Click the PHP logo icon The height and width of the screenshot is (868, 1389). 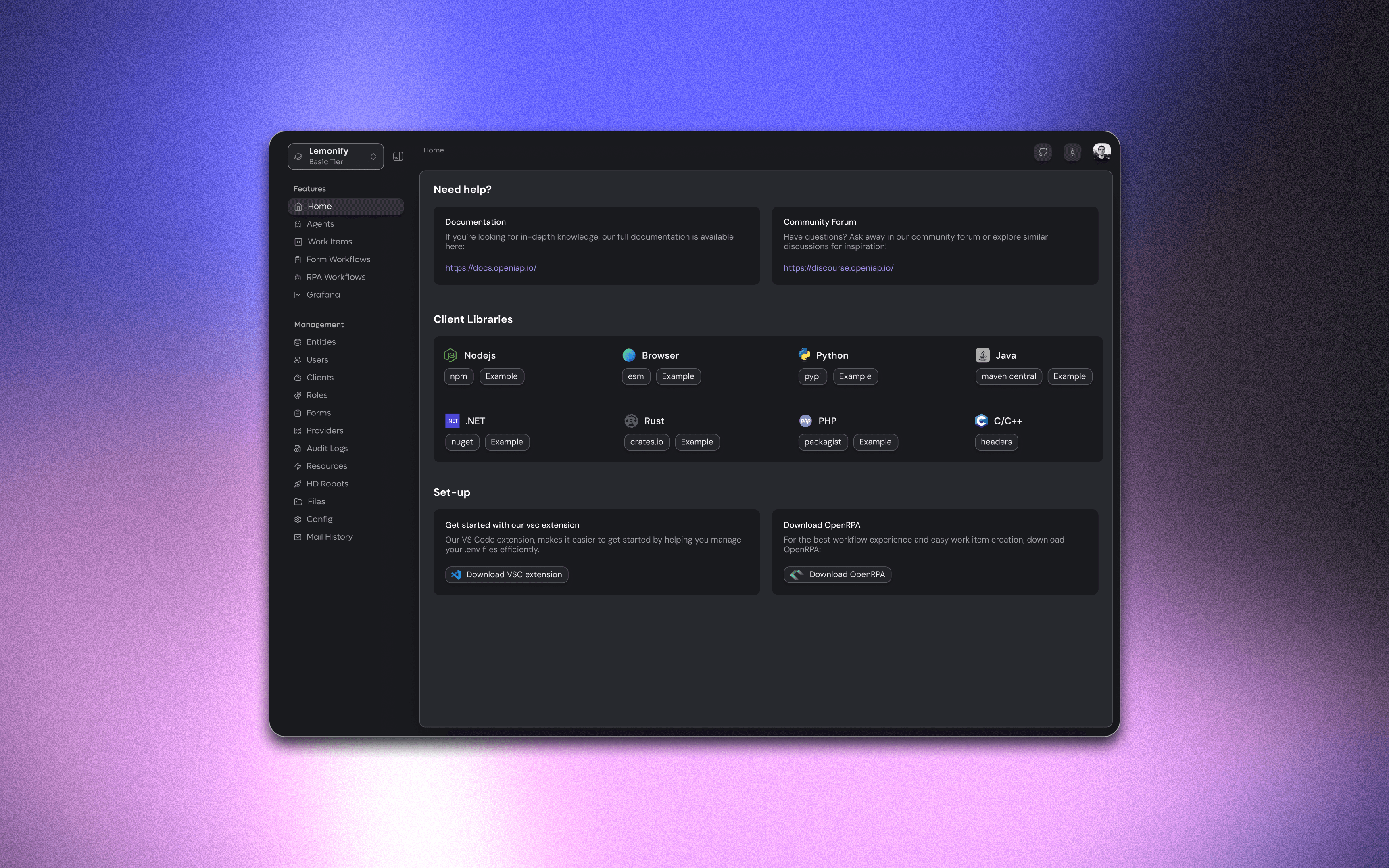[805, 421]
